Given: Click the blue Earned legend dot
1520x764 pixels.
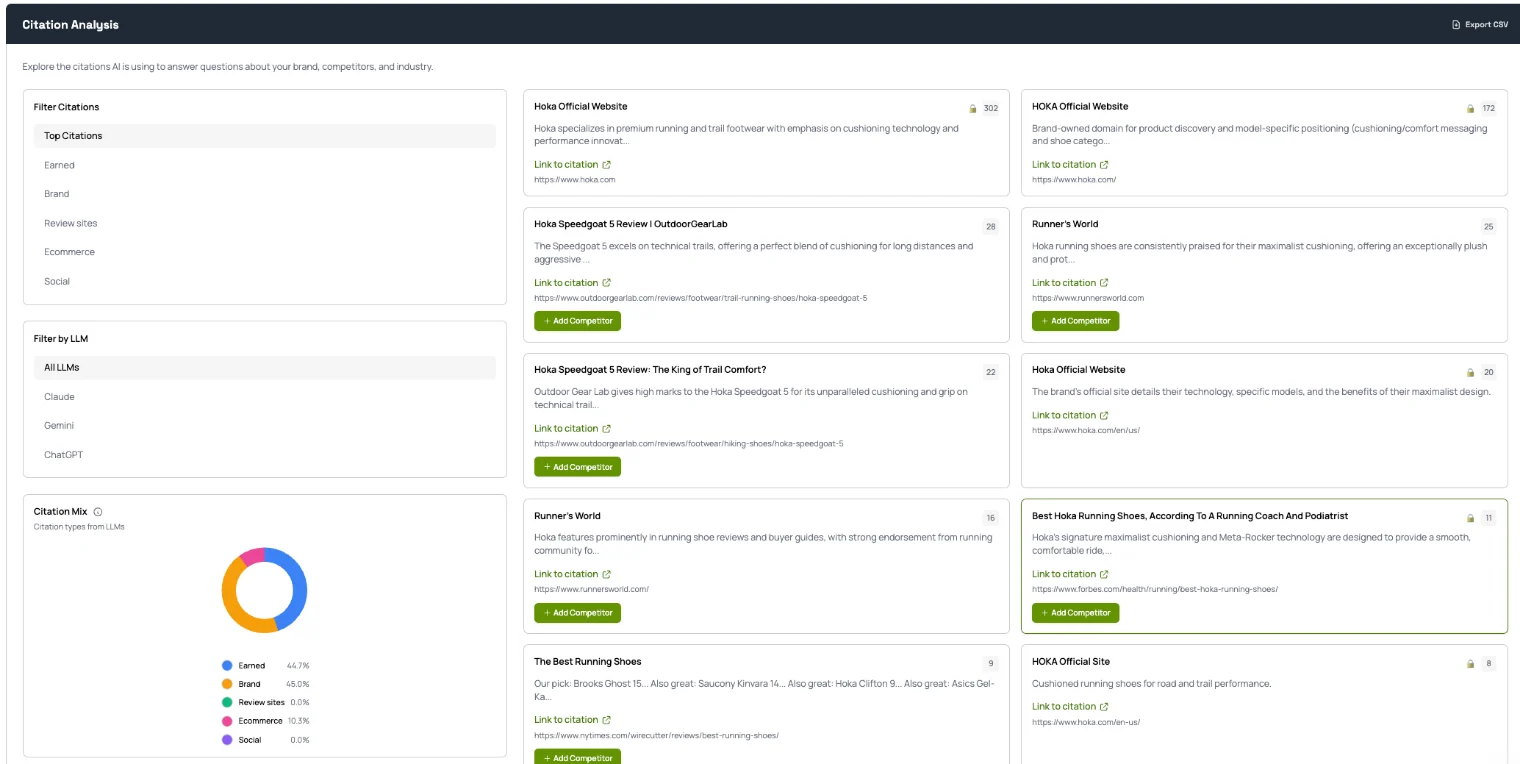Looking at the screenshot, I should pos(227,666).
